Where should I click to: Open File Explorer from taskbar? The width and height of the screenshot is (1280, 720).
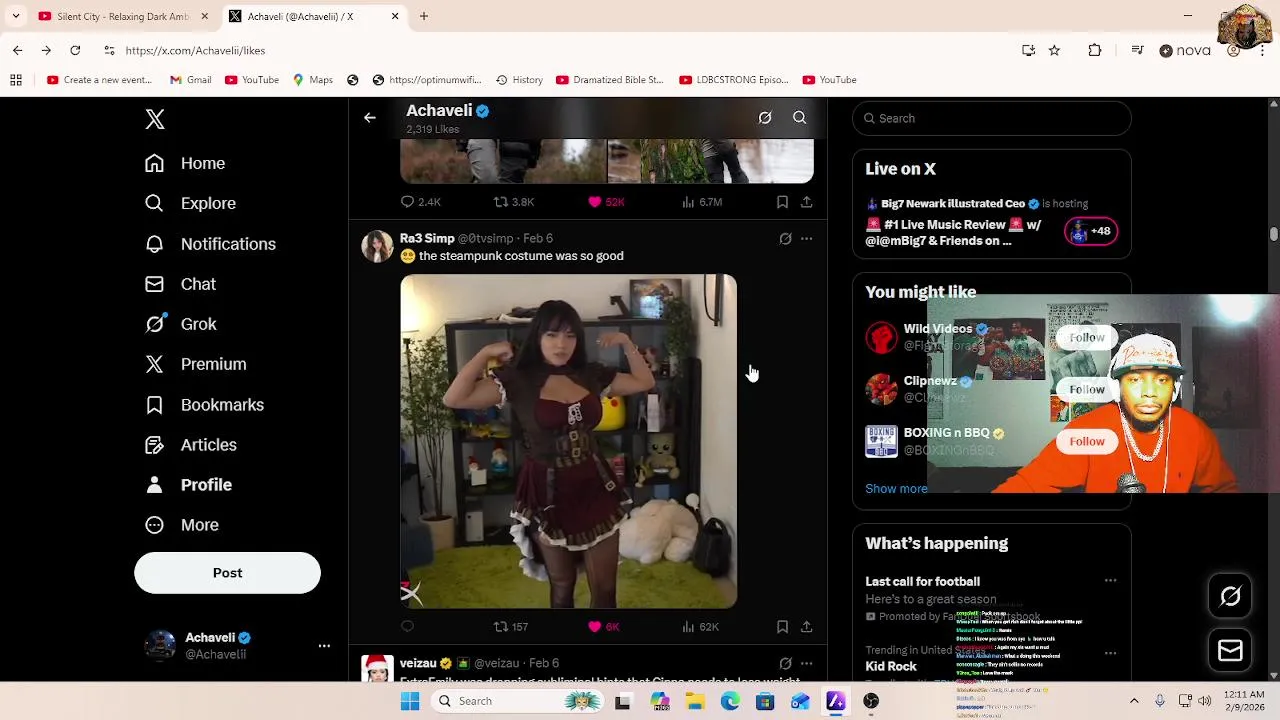pyautogui.click(x=695, y=701)
